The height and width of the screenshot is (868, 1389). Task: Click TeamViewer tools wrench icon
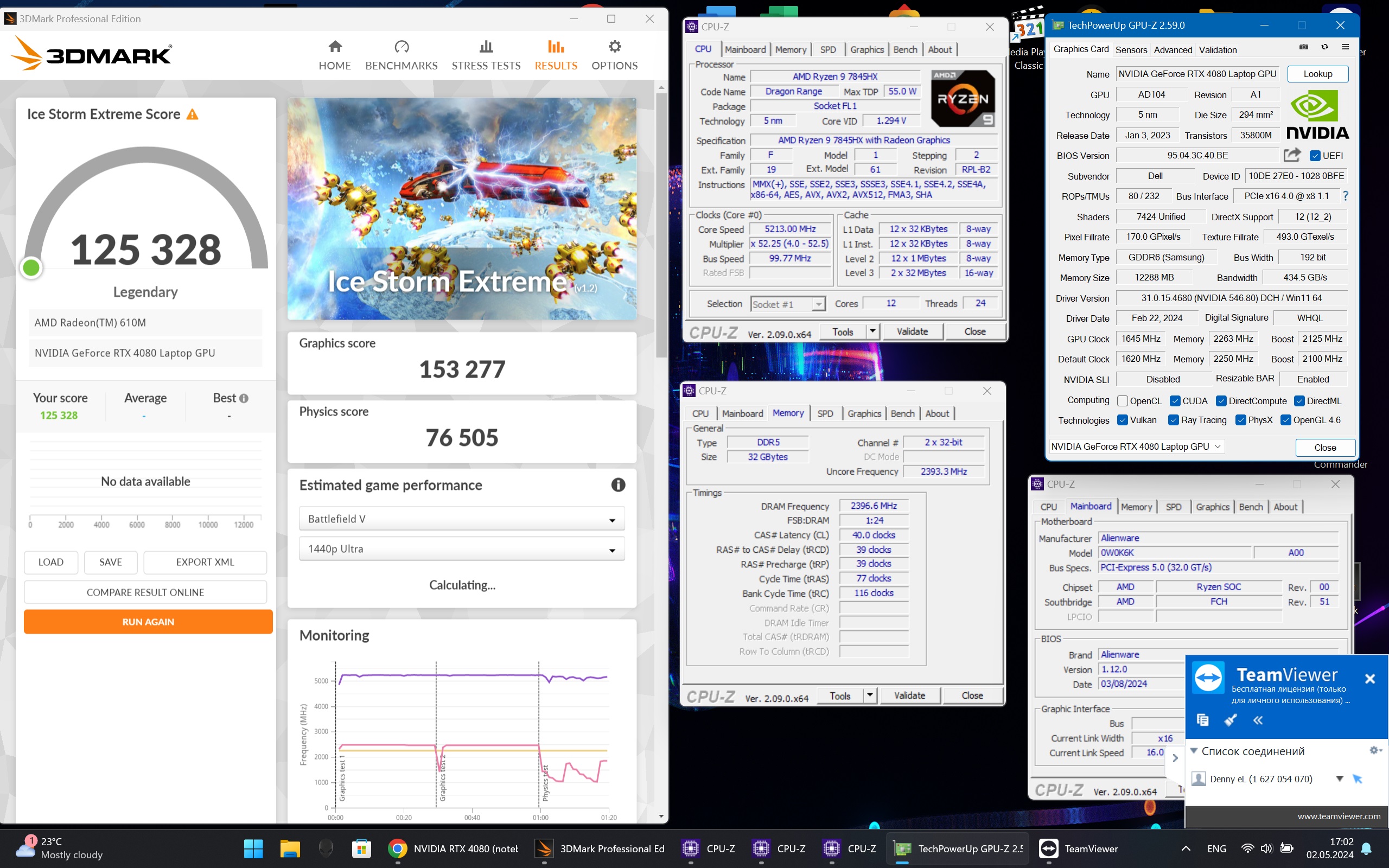(x=1230, y=720)
